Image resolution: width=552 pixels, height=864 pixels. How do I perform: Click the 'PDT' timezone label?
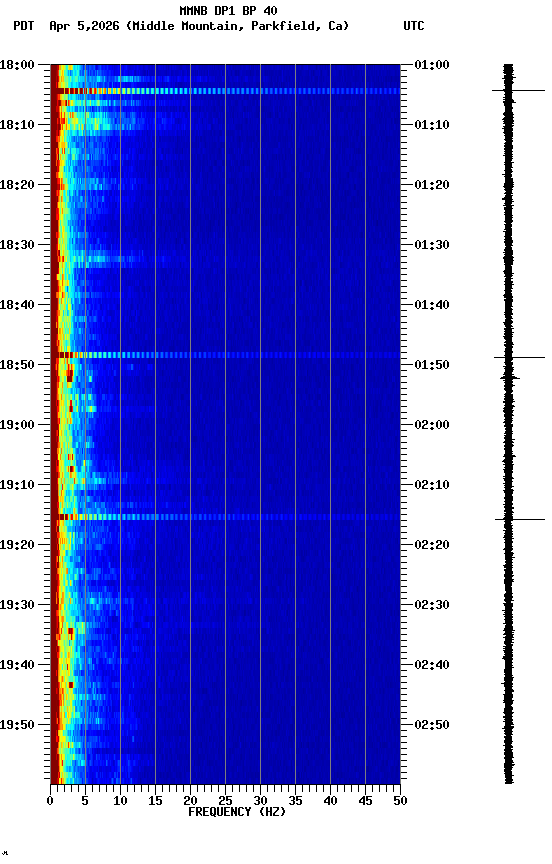pos(24,26)
